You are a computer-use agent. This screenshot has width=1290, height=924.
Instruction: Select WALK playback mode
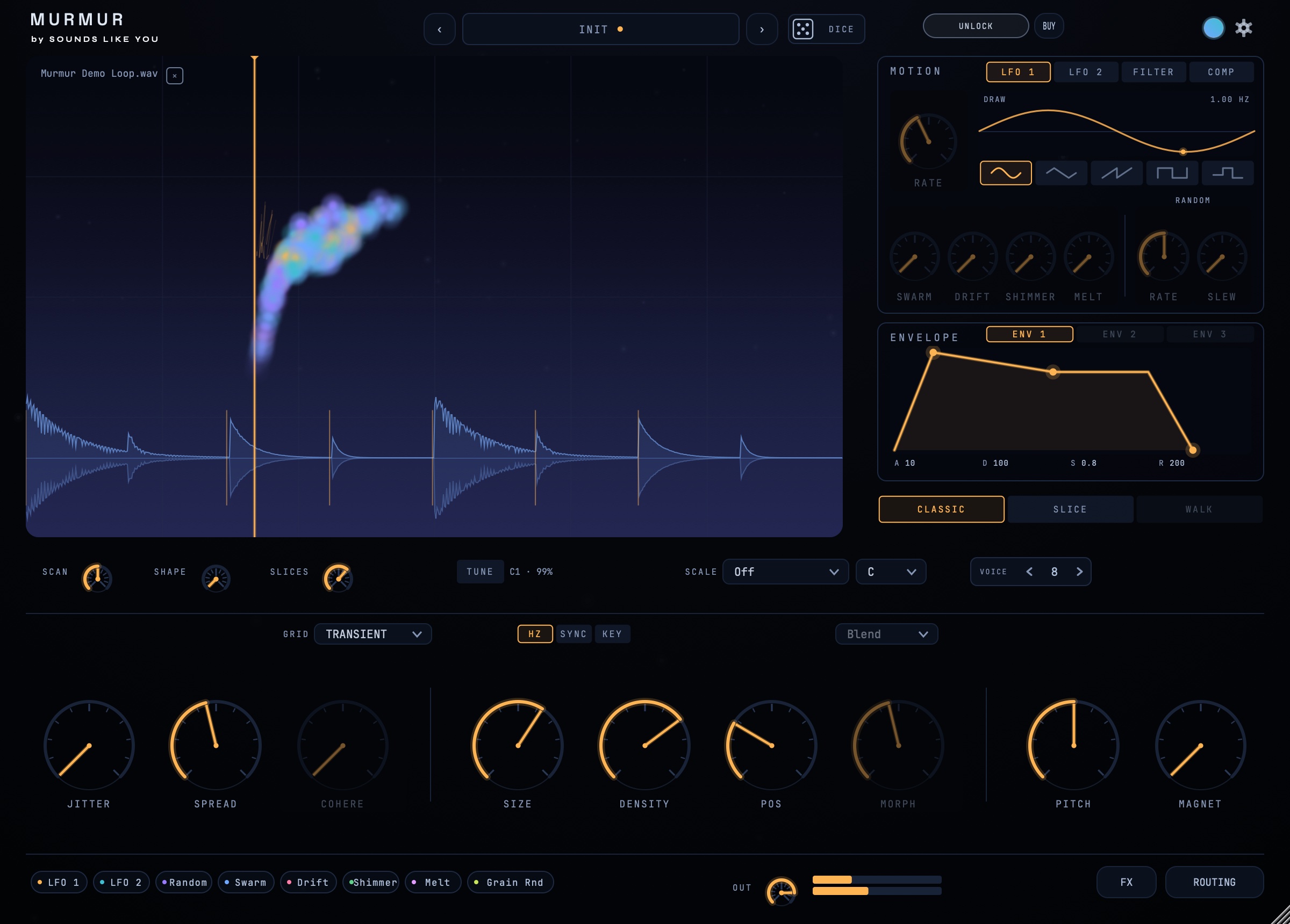pyautogui.click(x=1199, y=509)
